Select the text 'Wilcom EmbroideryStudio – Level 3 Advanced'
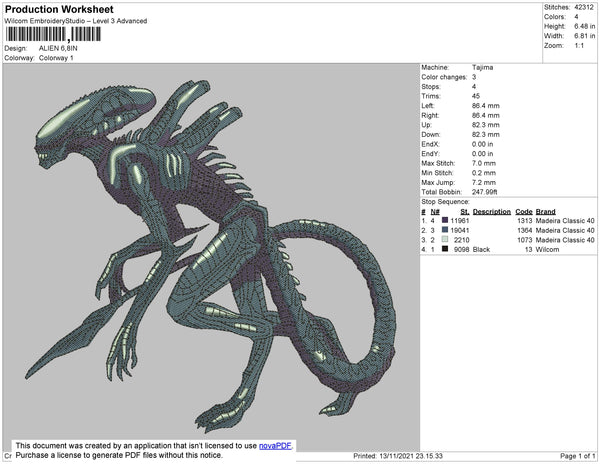The image size is (600, 464). click(76, 21)
